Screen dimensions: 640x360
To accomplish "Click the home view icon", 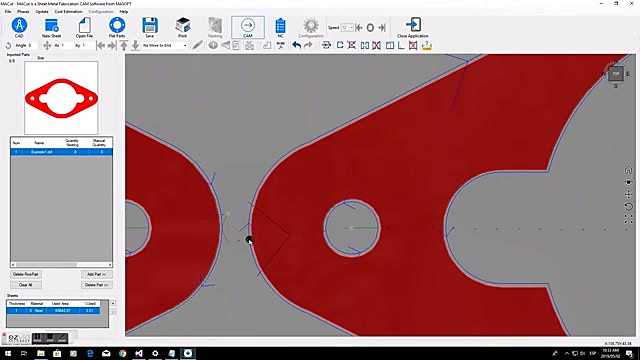I will point(629,170).
